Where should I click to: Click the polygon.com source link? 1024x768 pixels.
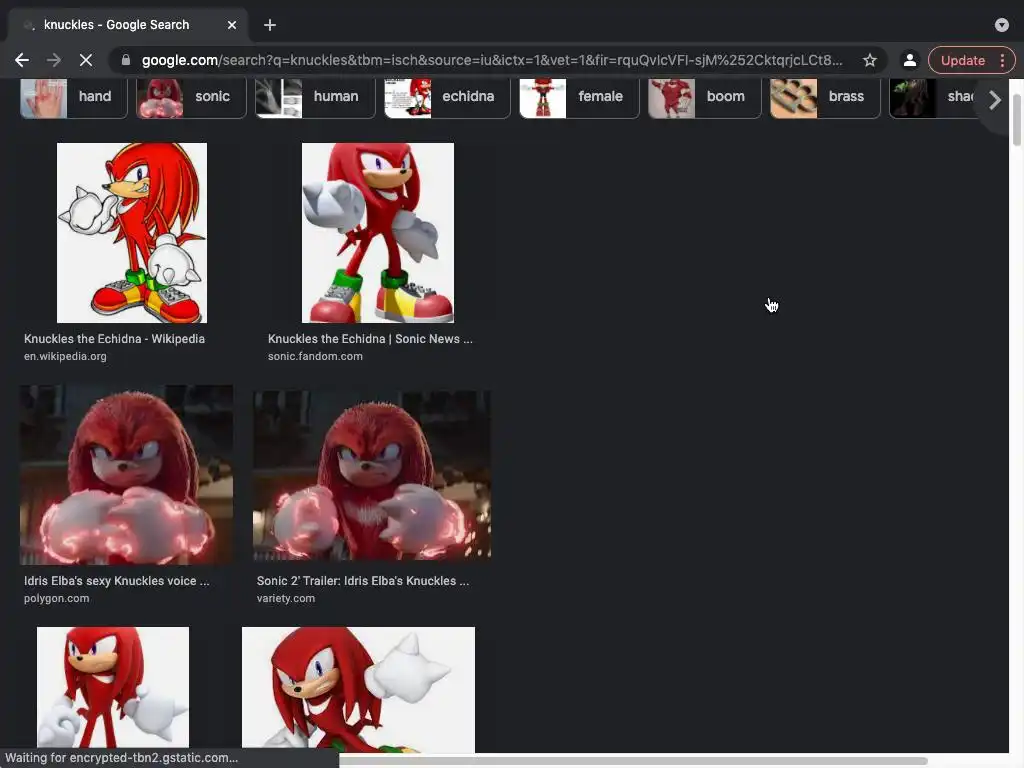pos(56,598)
